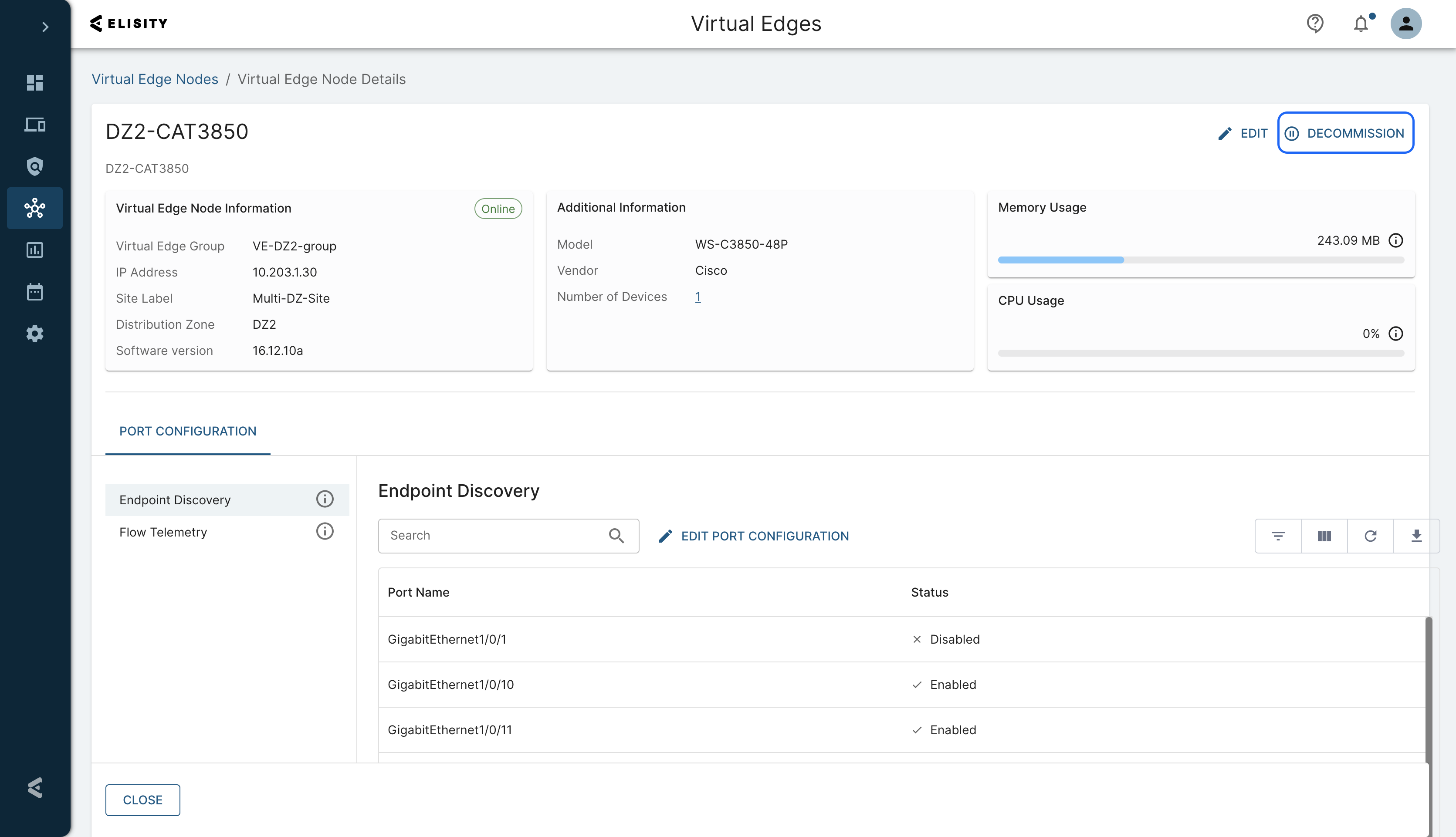Click the Memory Usage progress bar
Image resolution: width=1456 pixels, height=837 pixels.
click(1201, 260)
